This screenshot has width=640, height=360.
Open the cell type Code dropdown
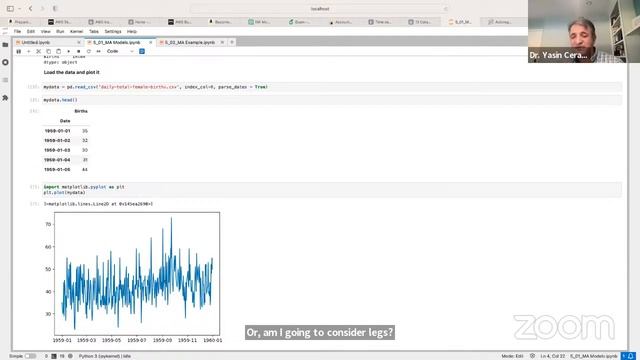click(x=120, y=51)
